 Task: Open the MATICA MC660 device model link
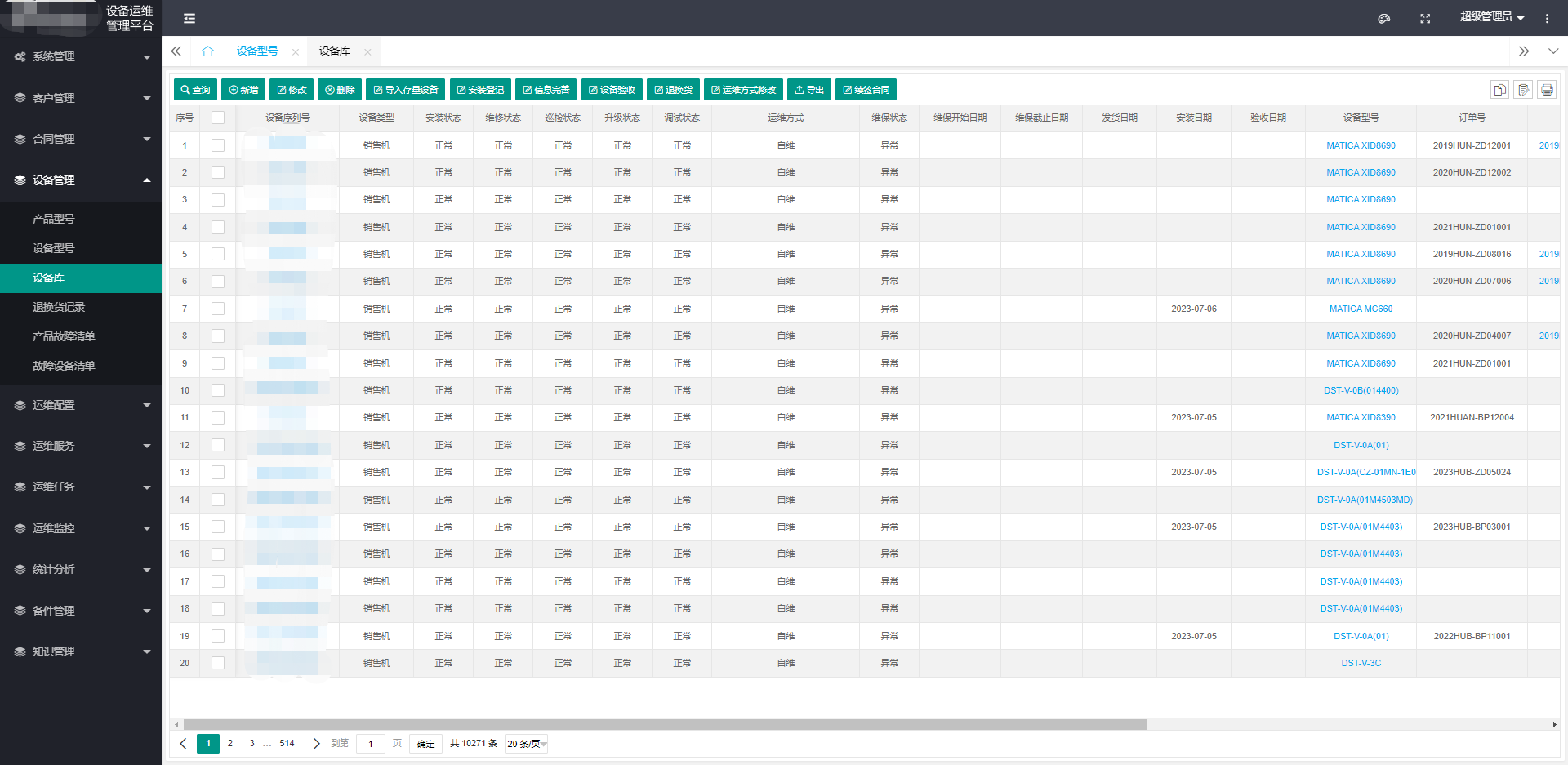[1361, 309]
